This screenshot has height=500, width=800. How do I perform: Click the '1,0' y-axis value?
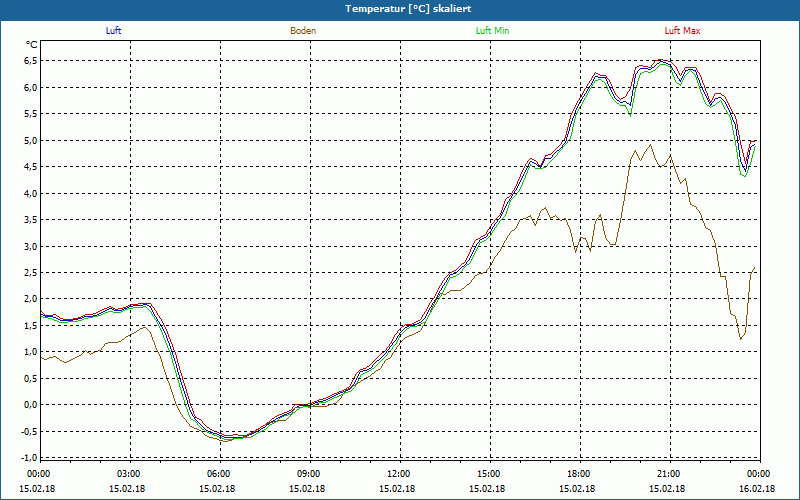pos(31,352)
